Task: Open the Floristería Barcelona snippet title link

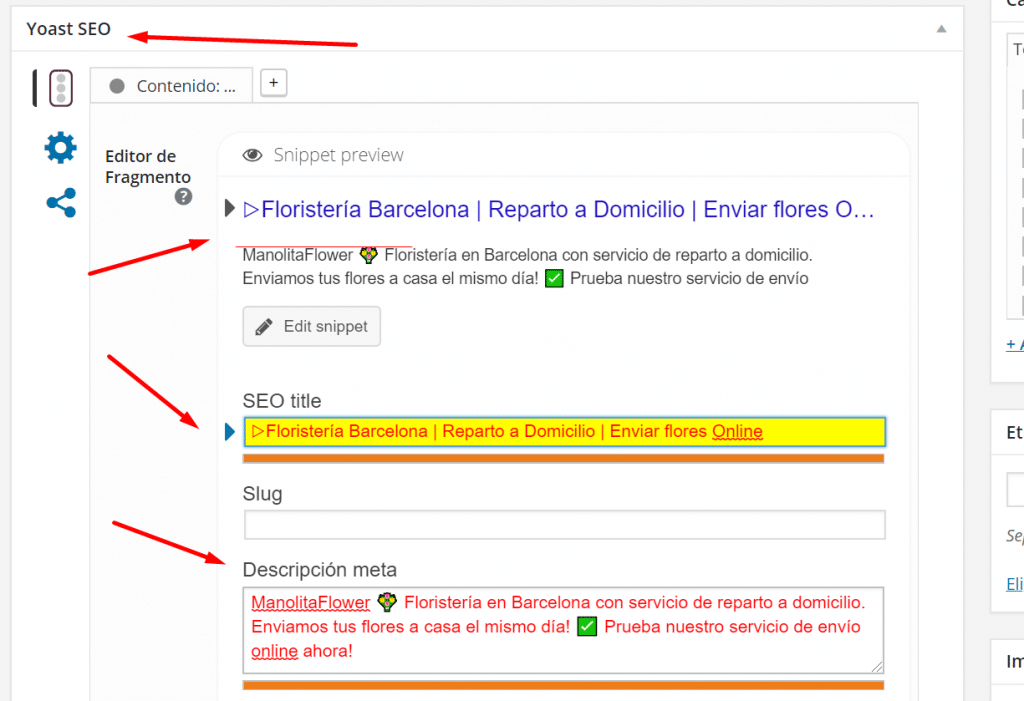Action: [x=559, y=210]
